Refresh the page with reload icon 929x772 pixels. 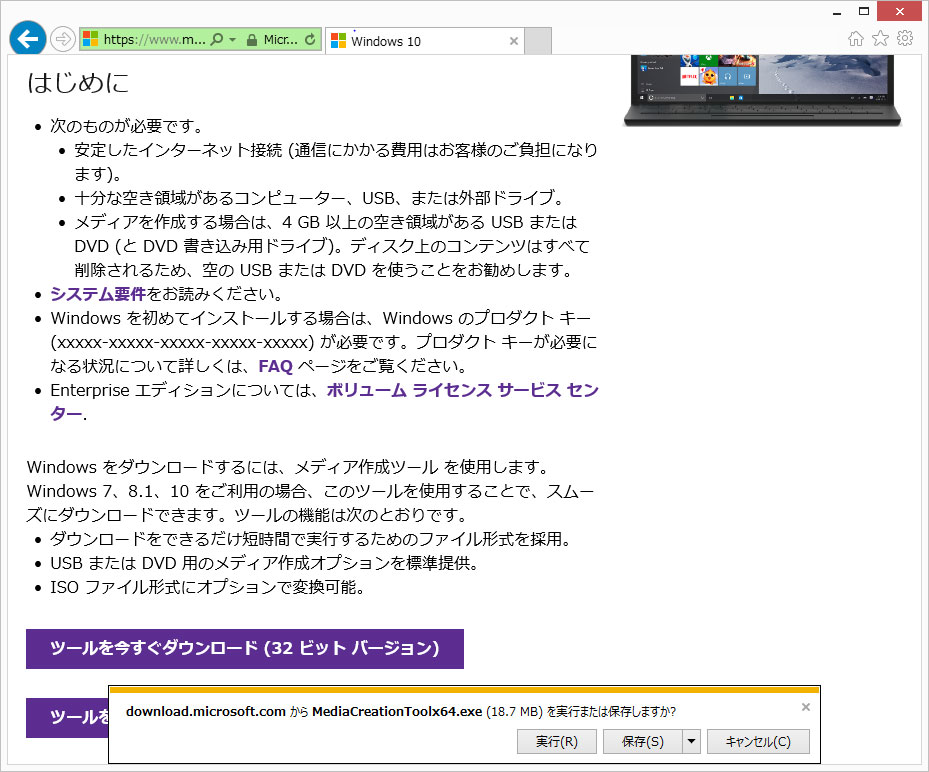coord(310,40)
